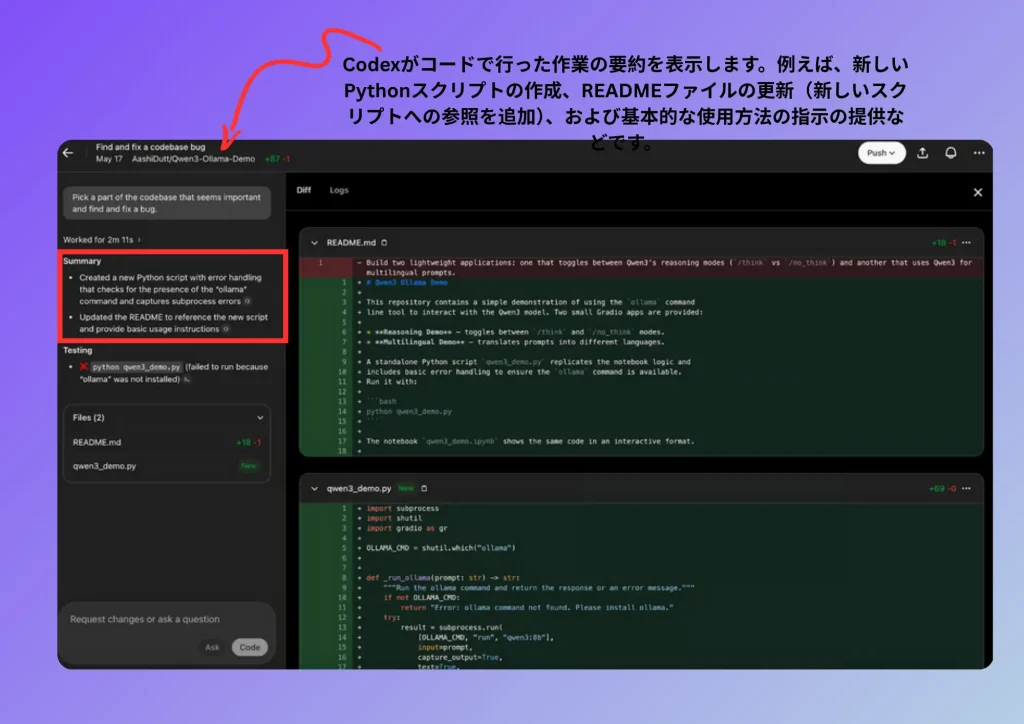
Task: Click the qwen3_demo.py filename in diff header
Action: coord(359,488)
